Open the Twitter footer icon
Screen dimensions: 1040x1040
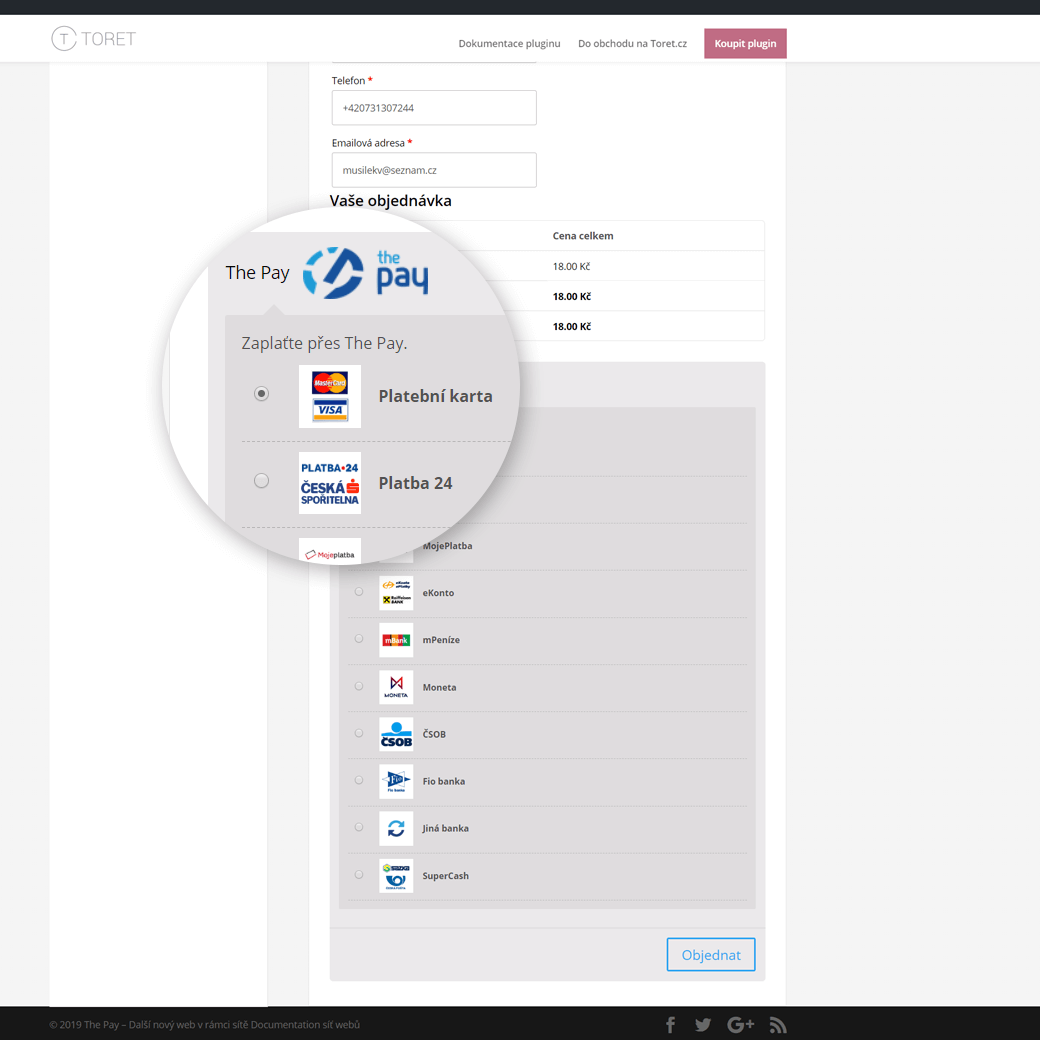703,1024
